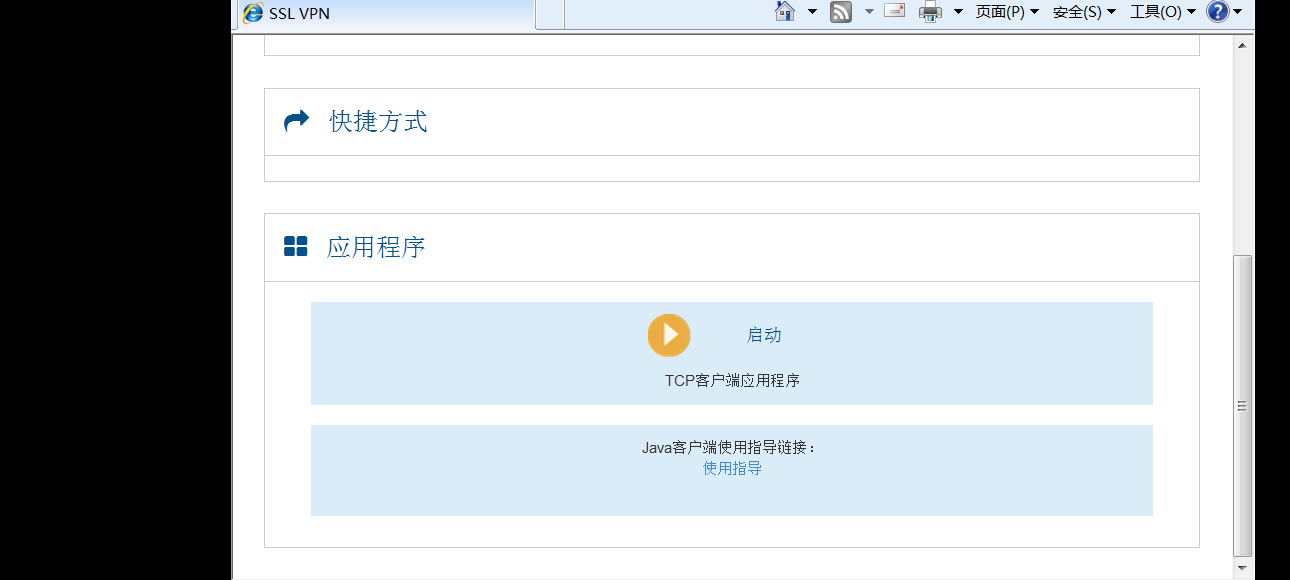Viewport: 1290px width, 580px height.
Task: Click the blue Help question mark icon
Action: (1217, 12)
